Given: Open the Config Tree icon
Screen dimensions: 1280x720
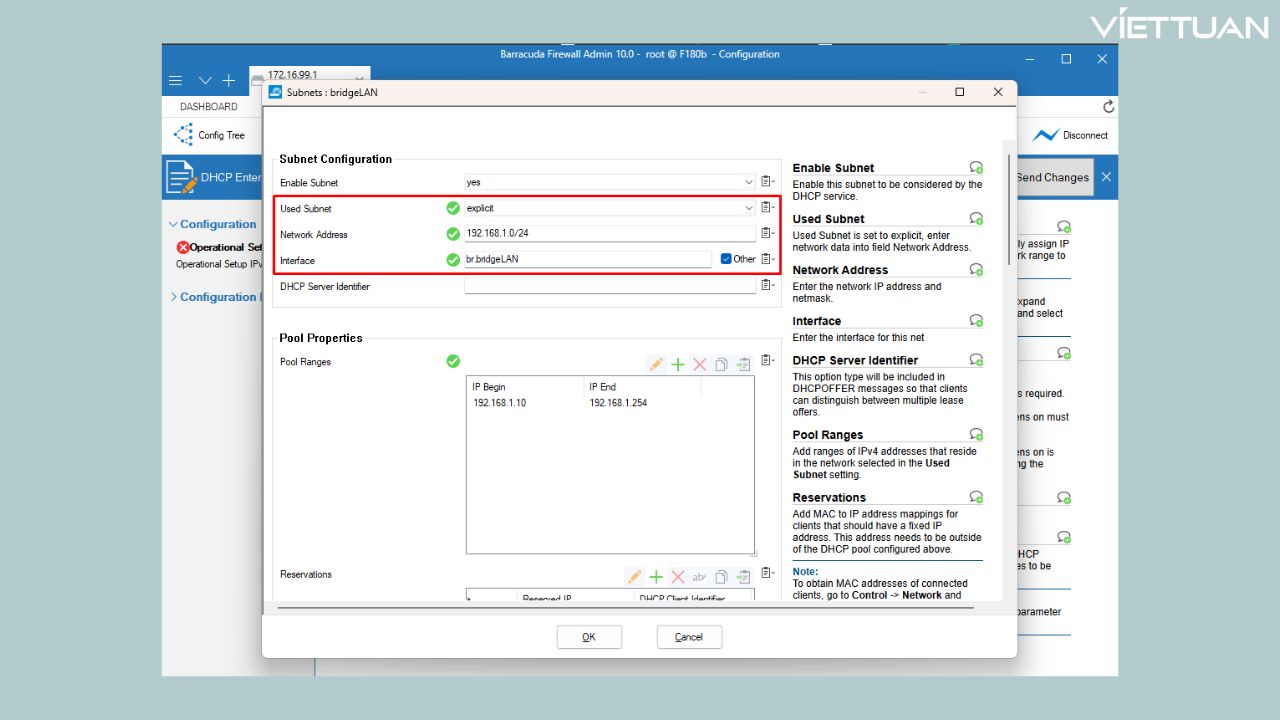Looking at the screenshot, I should (x=184, y=135).
